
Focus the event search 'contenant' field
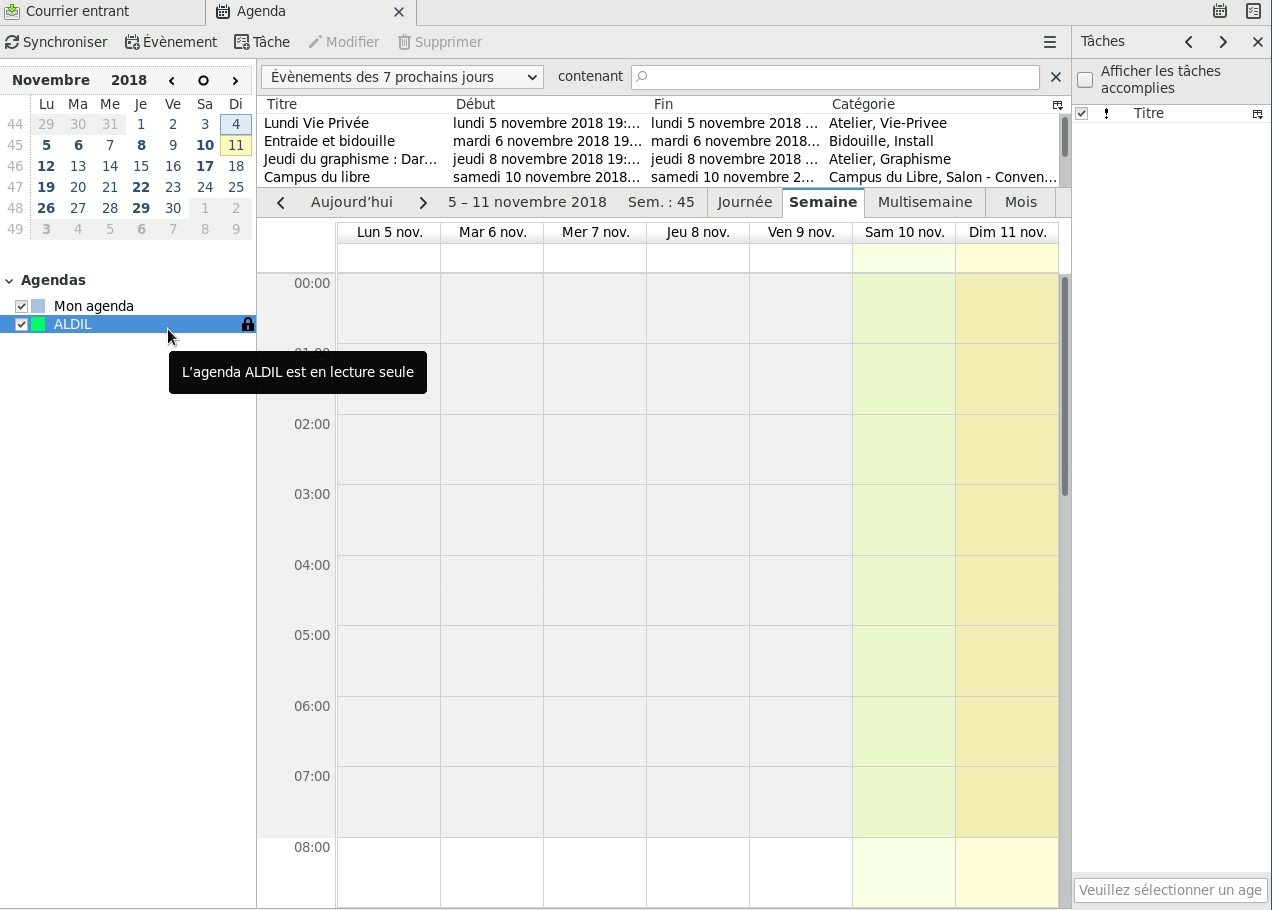pyautogui.click(x=835, y=77)
